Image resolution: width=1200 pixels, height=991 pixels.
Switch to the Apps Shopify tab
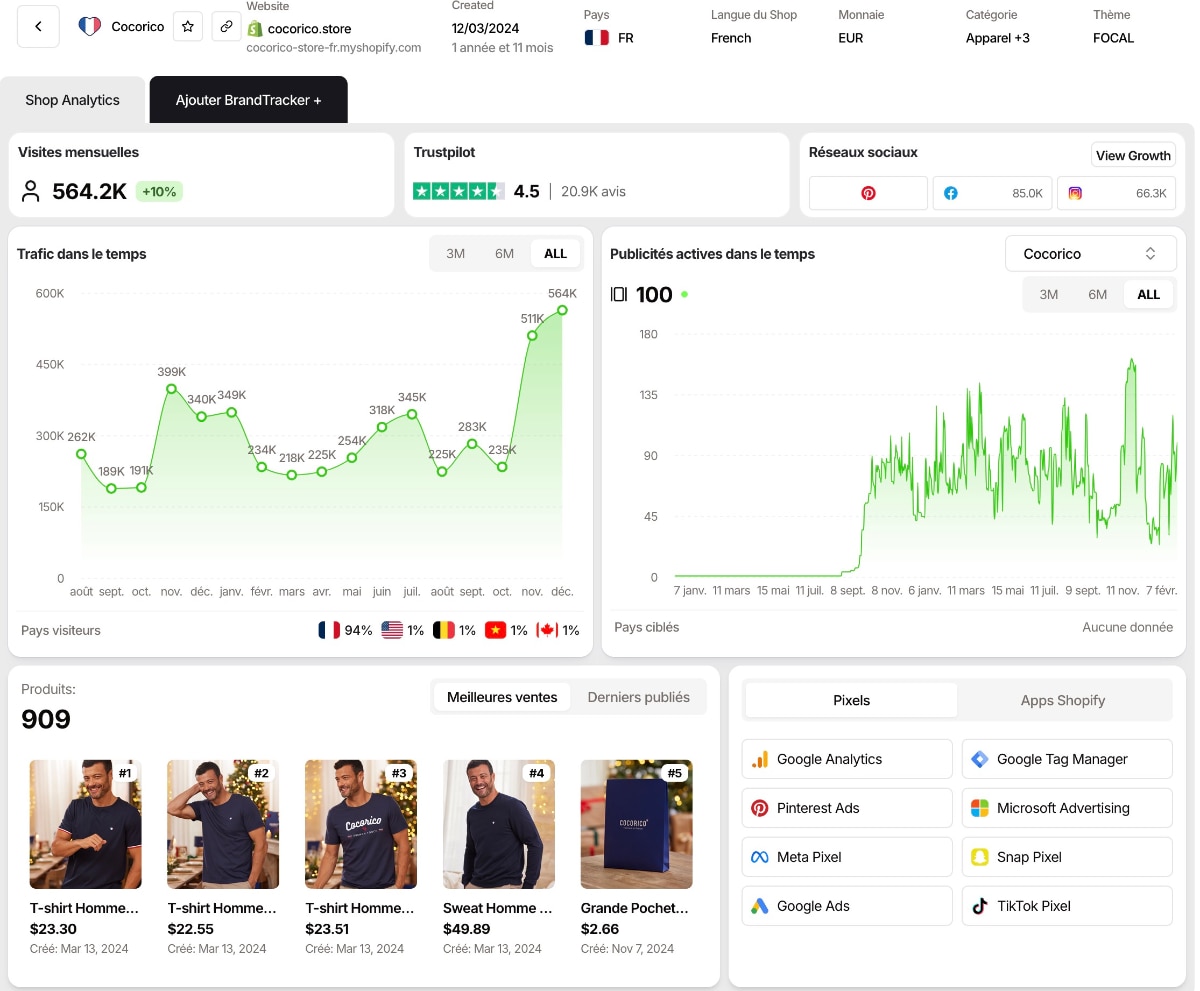click(1063, 700)
